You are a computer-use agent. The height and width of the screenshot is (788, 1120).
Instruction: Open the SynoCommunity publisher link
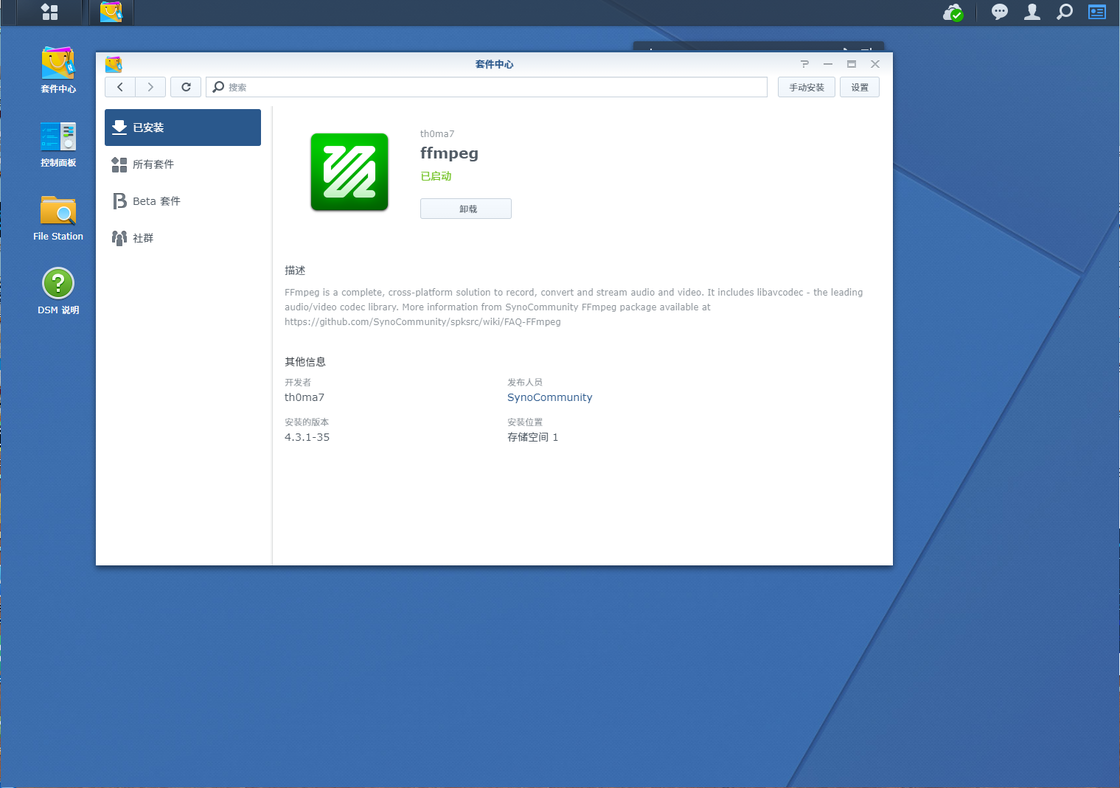(x=549, y=397)
